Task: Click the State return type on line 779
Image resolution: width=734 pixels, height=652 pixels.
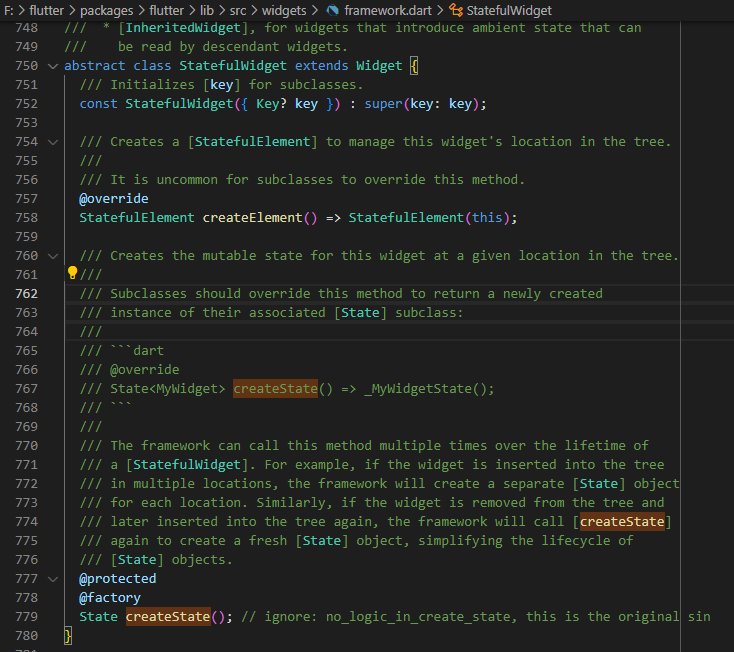Action: [x=98, y=617]
